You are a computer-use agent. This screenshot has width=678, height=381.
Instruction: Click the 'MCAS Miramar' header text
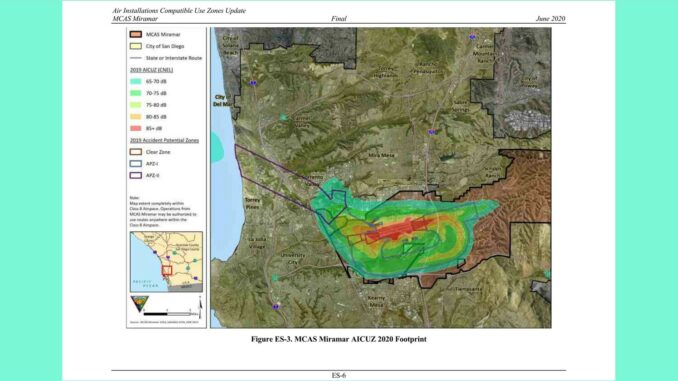(x=135, y=19)
